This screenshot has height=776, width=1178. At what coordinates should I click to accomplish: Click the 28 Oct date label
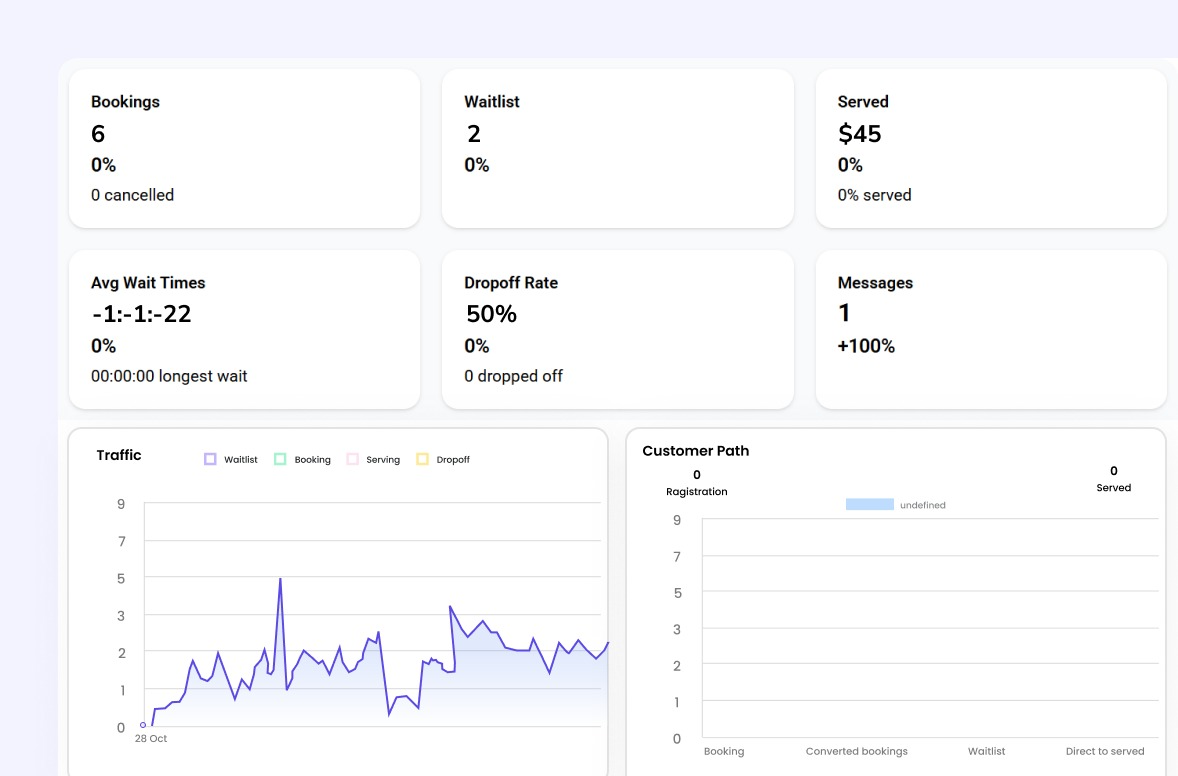tap(150, 739)
